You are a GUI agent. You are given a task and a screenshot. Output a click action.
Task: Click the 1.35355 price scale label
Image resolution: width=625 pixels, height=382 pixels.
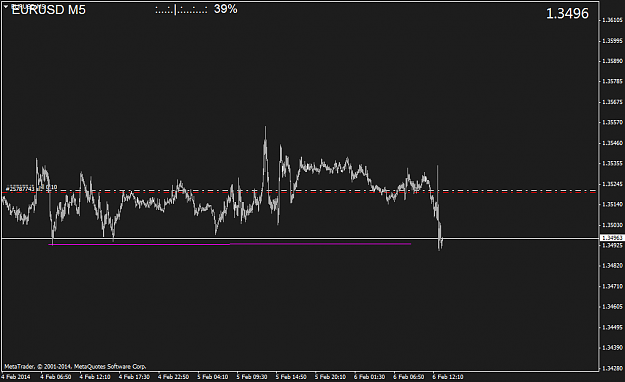(x=612, y=163)
